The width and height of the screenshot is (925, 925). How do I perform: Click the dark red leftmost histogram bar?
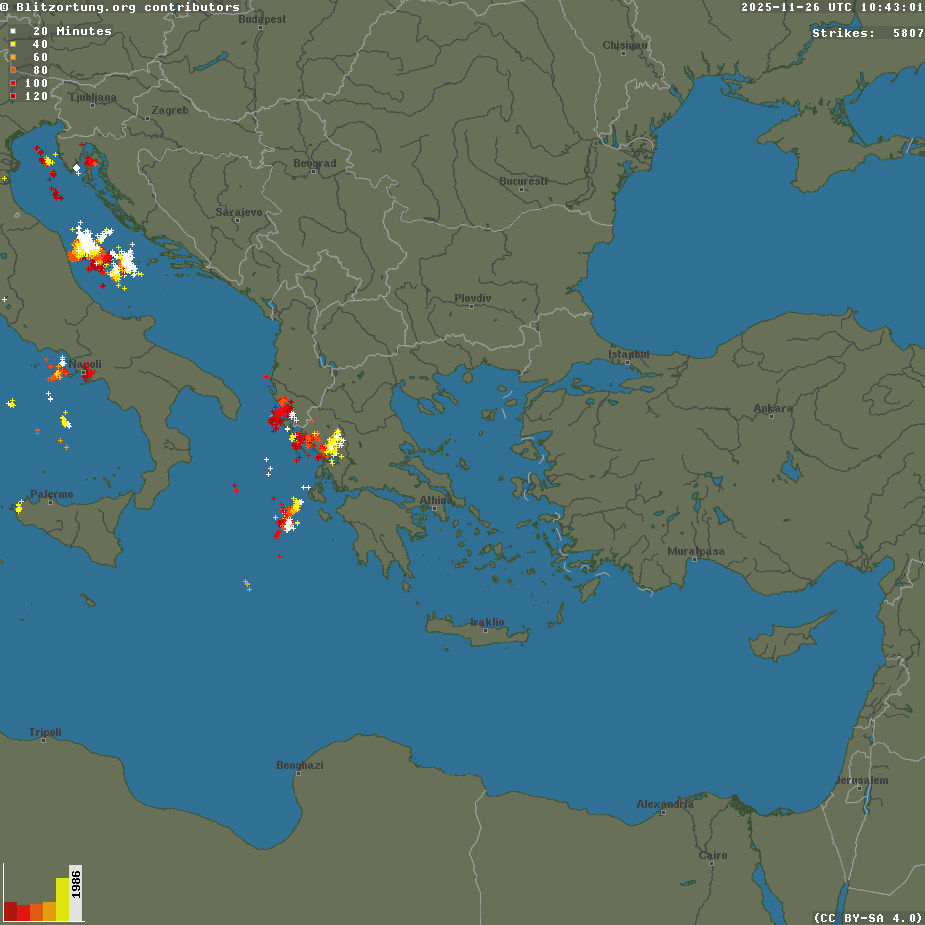[x=11, y=911]
